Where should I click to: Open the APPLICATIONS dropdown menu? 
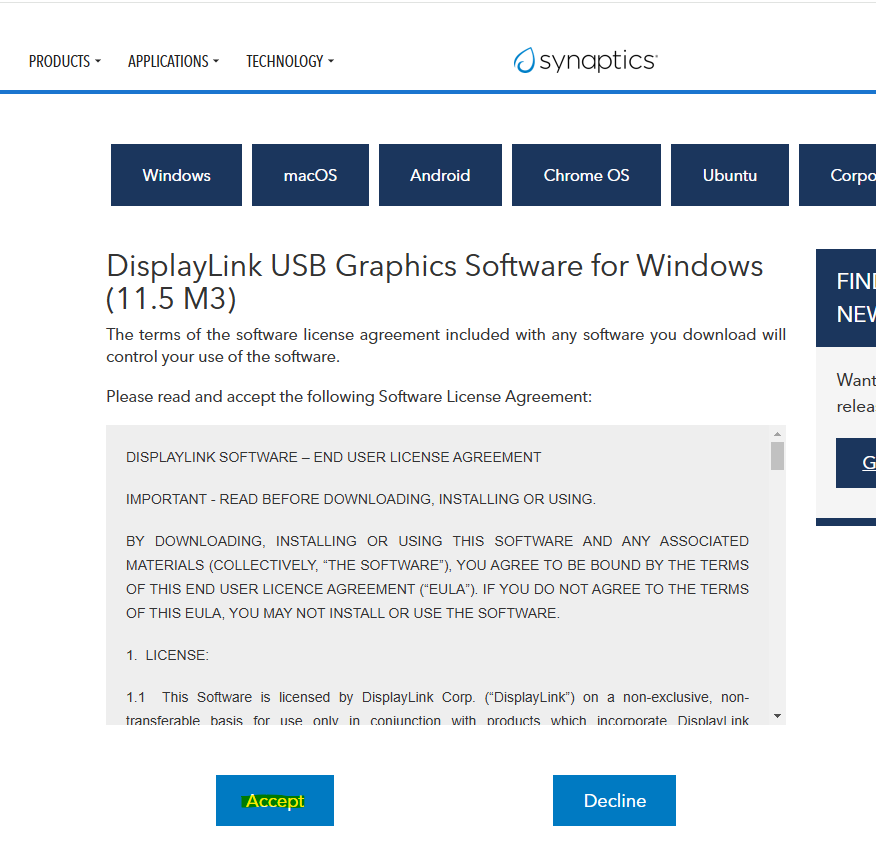pos(173,61)
